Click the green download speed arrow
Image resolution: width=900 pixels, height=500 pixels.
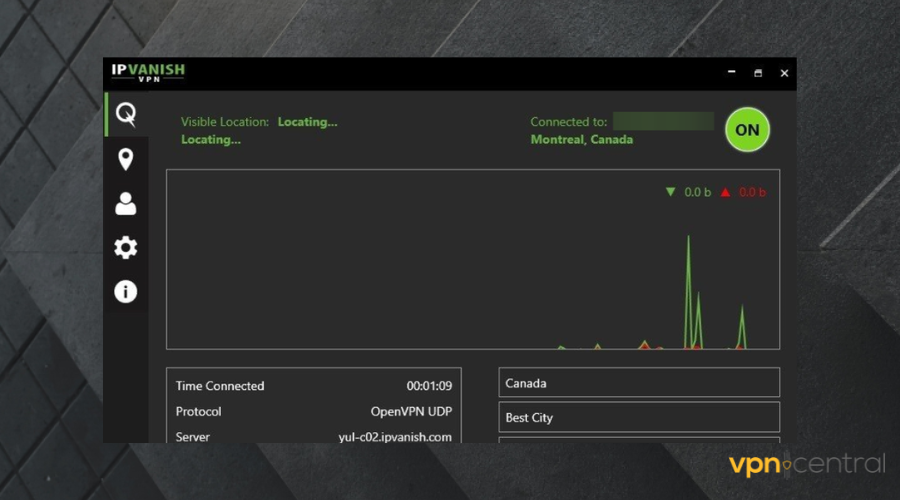click(670, 192)
